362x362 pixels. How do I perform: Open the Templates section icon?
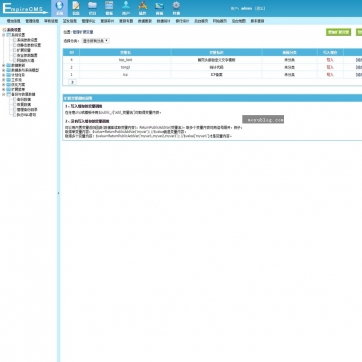(x=109, y=6)
